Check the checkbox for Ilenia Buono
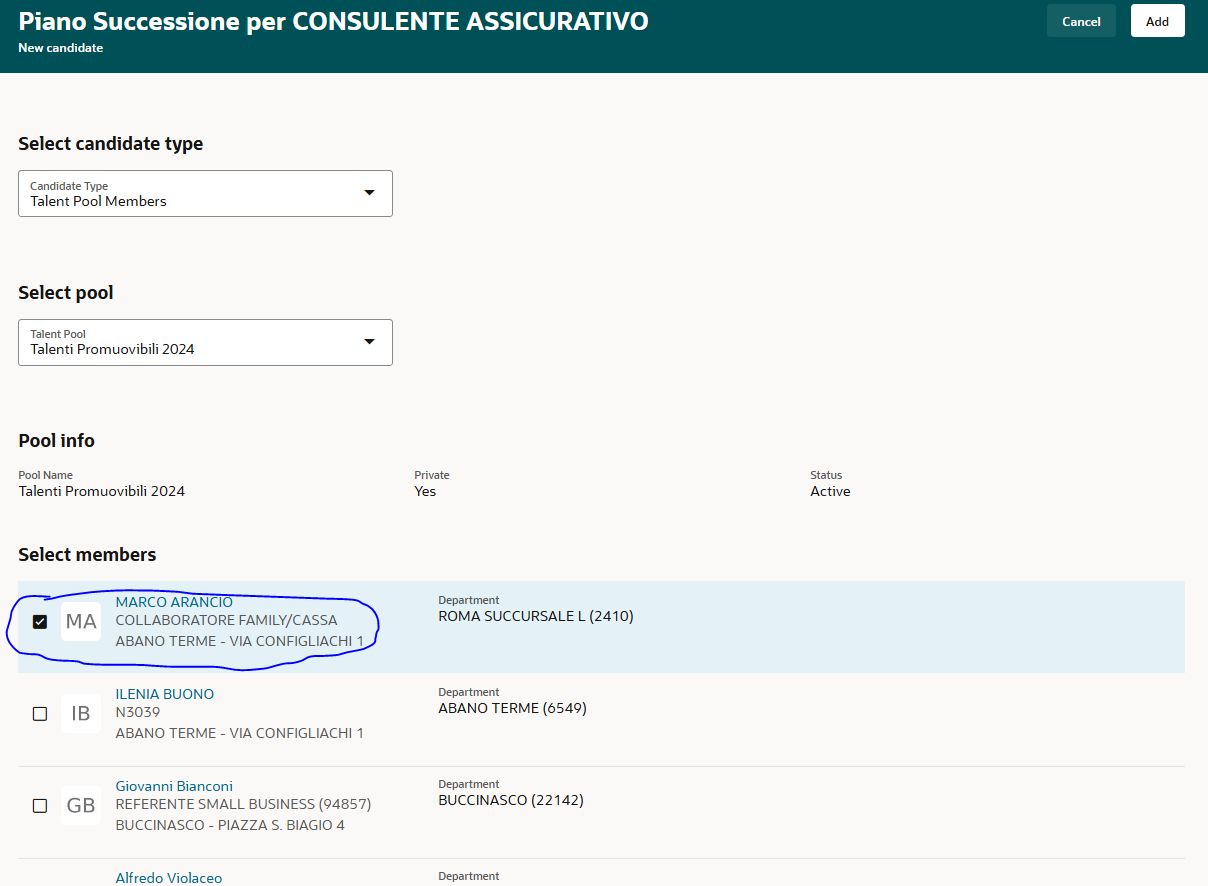The width and height of the screenshot is (1208, 886). pyautogui.click(x=40, y=713)
